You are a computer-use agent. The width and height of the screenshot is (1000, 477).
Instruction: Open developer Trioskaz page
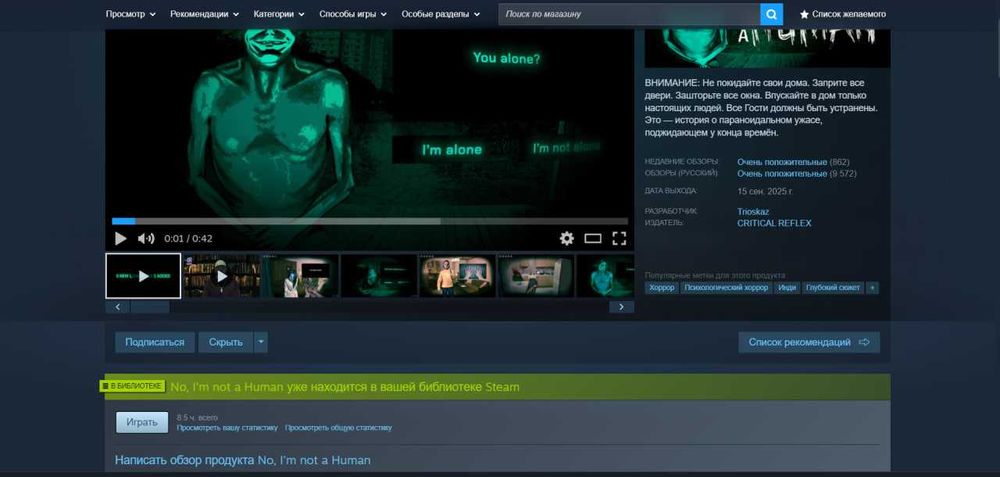pos(753,212)
